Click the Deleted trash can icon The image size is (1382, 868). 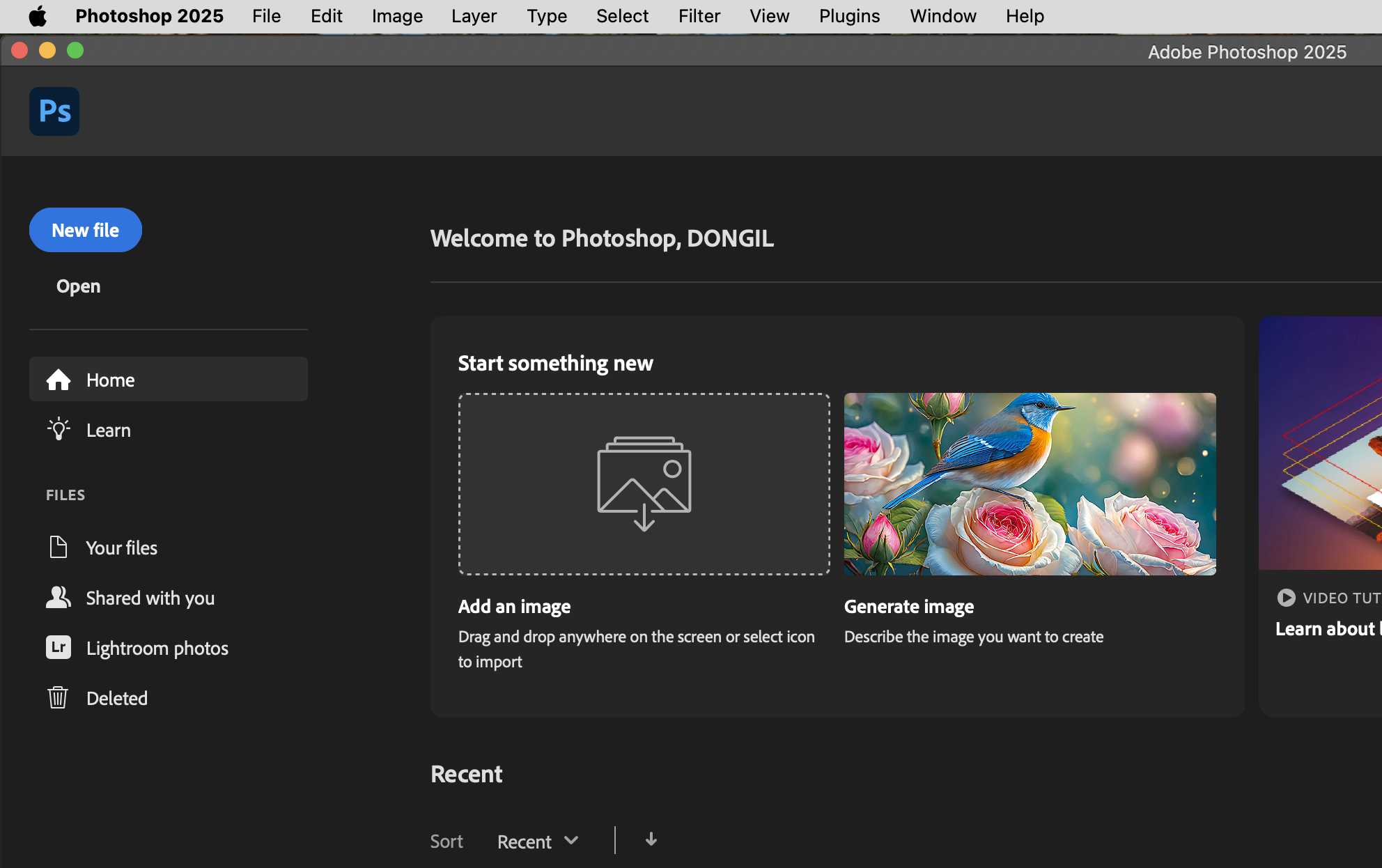pos(58,697)
